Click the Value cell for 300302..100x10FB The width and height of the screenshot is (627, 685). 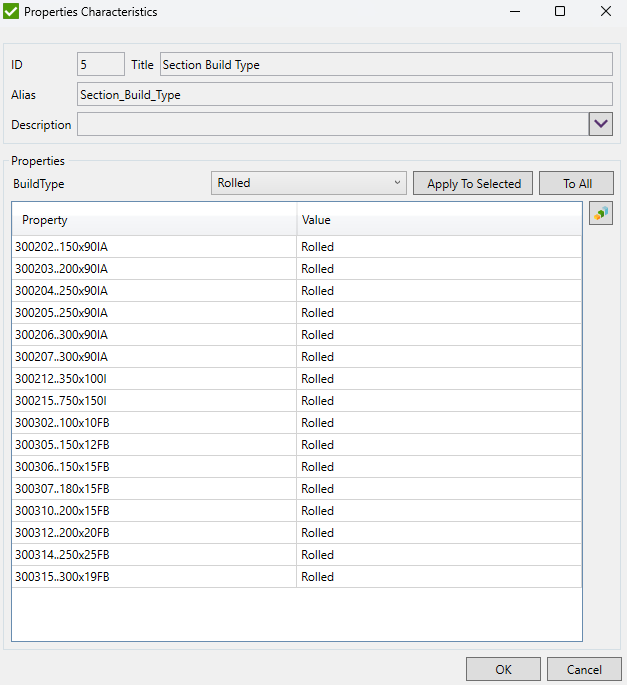(438, 423)
